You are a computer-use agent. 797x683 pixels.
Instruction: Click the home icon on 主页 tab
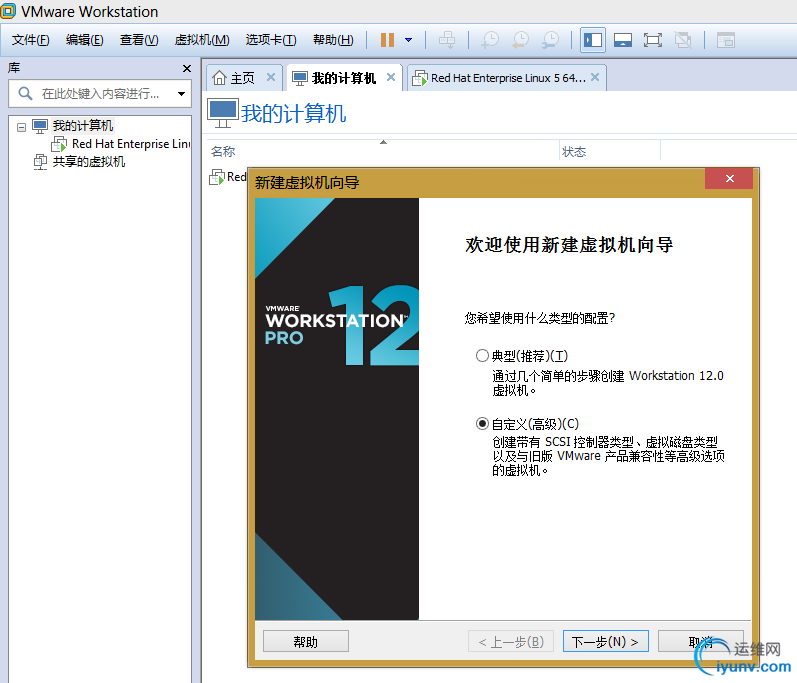coord(219,78)
